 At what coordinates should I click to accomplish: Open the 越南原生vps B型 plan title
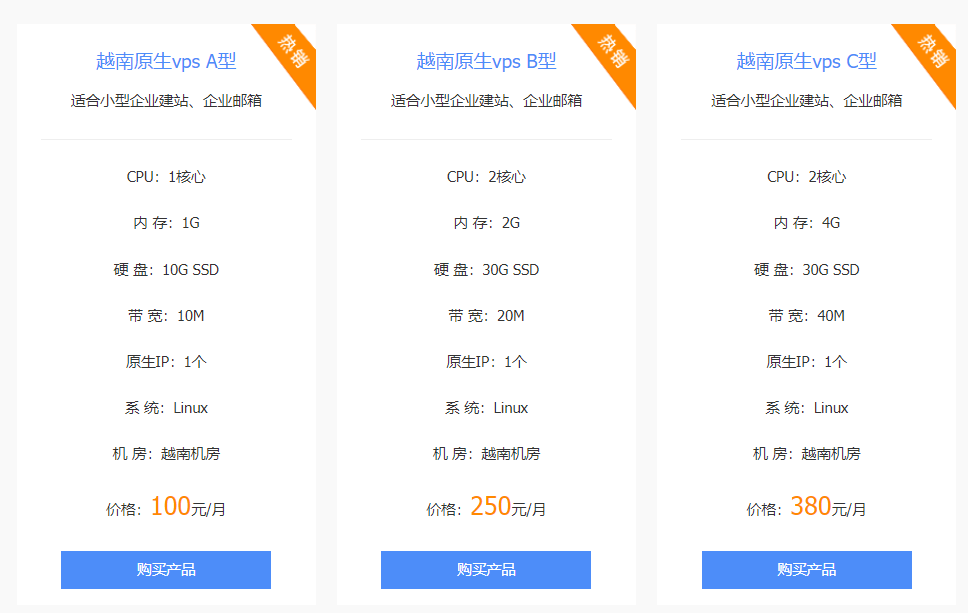484,61
